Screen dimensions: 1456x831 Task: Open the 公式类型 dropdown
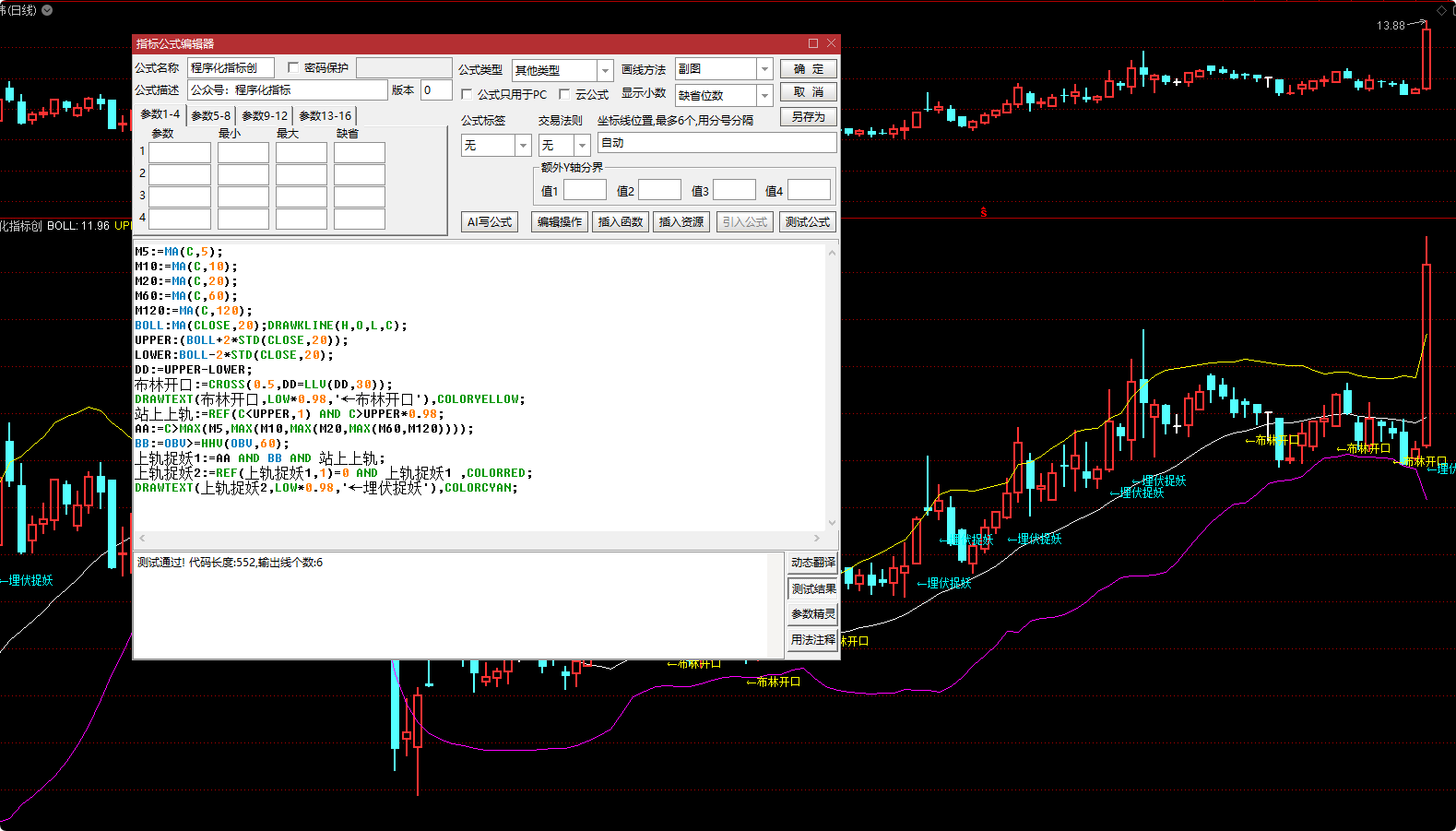click(605, 70)
